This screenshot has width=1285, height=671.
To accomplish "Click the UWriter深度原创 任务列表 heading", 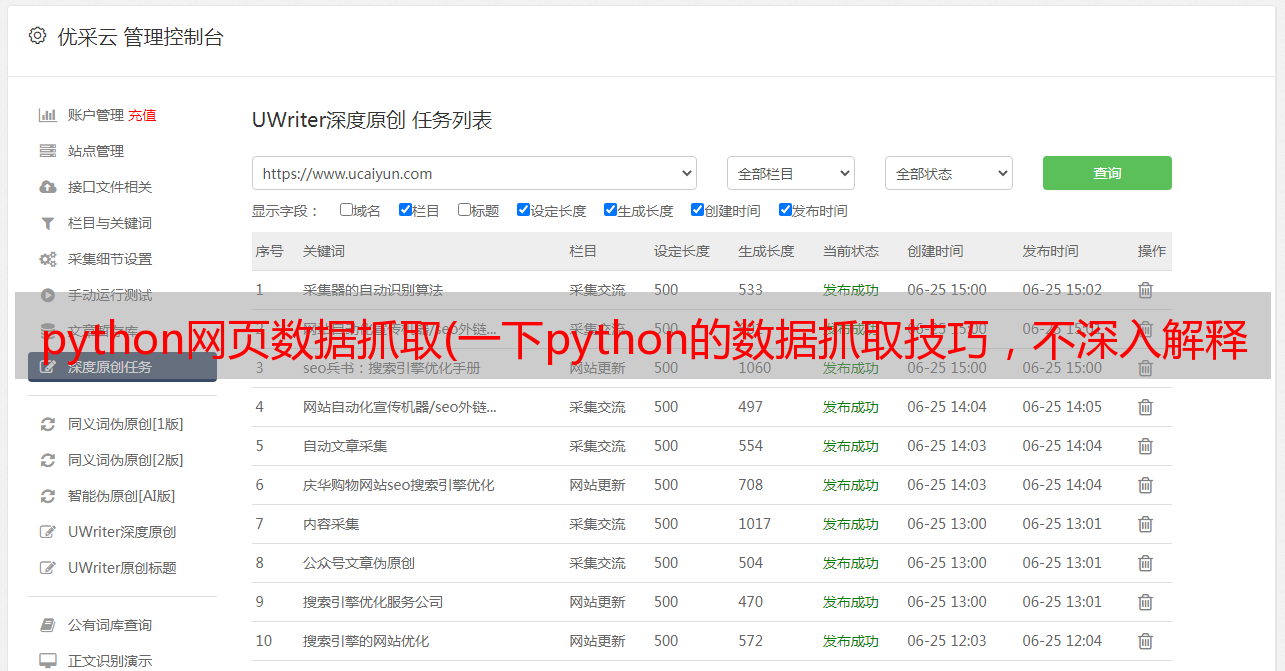I will pyautogui.click(x=372, y=120).
